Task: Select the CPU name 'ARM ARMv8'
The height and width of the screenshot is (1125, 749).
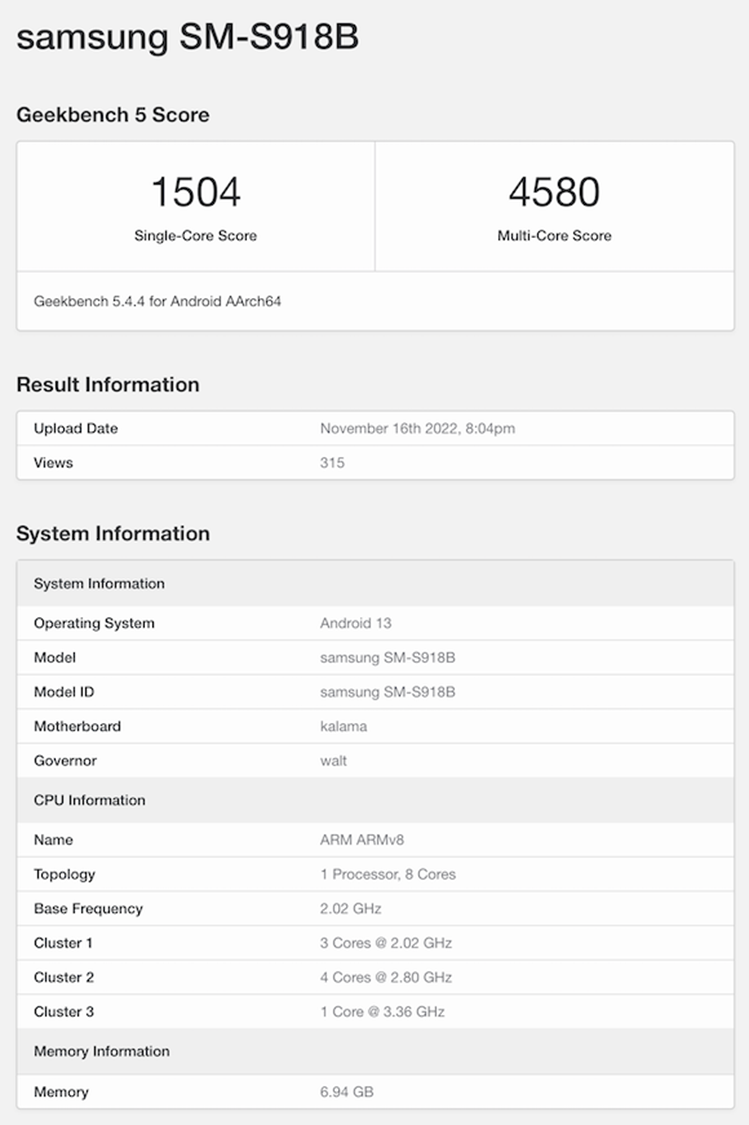Action: point(362,840)
